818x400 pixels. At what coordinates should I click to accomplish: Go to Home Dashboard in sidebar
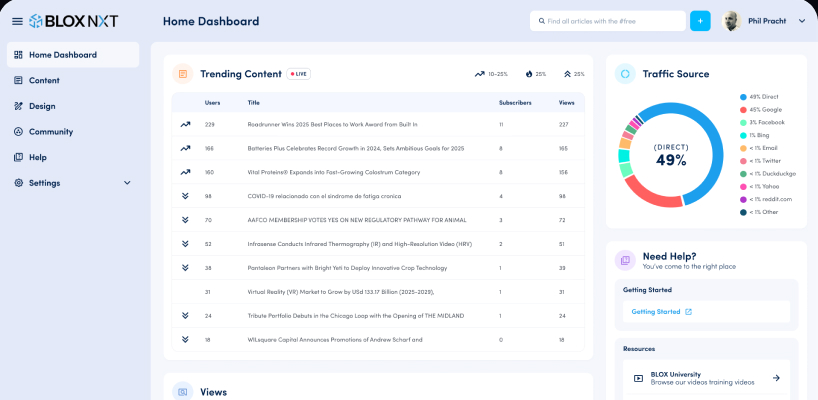click(73, 55)
